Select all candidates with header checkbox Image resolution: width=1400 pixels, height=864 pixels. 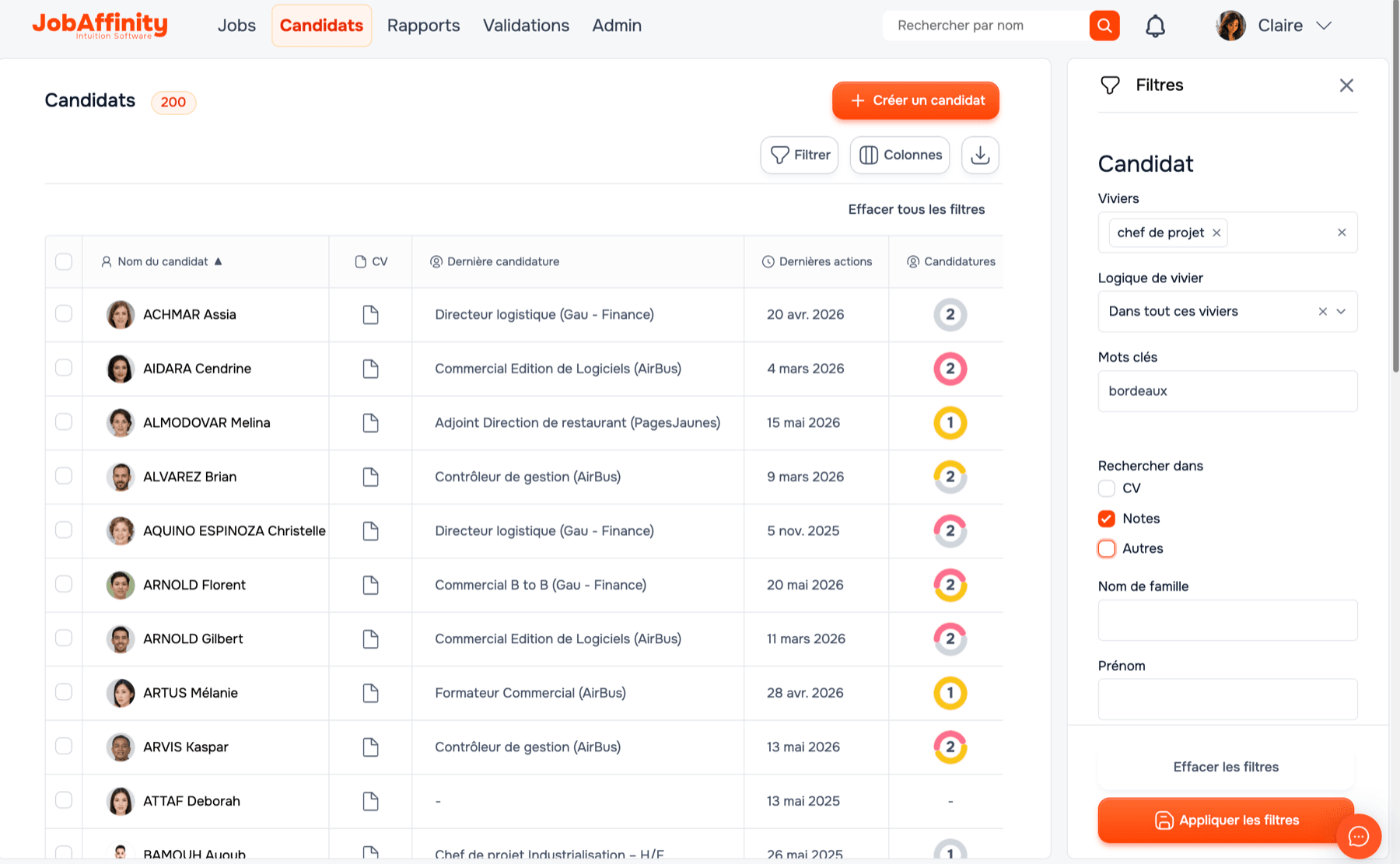[64, 261]
